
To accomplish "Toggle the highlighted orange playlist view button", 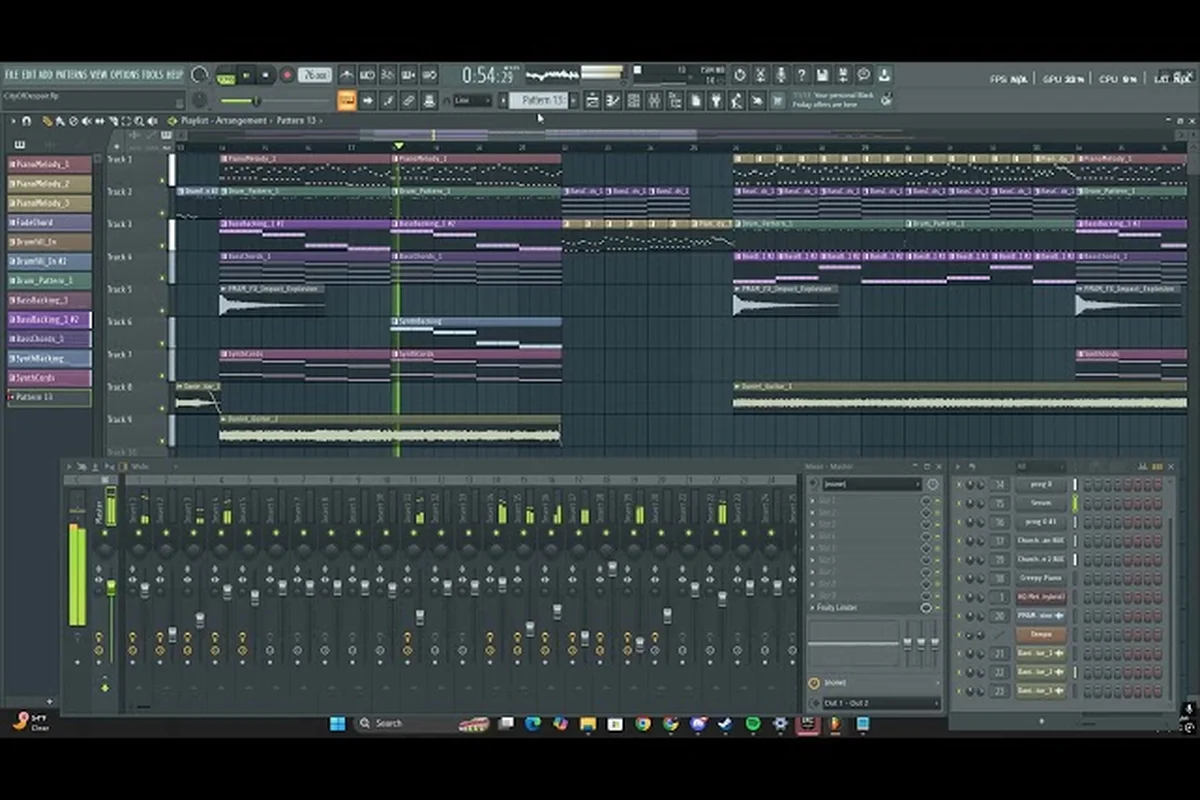I will coord(346,100).
